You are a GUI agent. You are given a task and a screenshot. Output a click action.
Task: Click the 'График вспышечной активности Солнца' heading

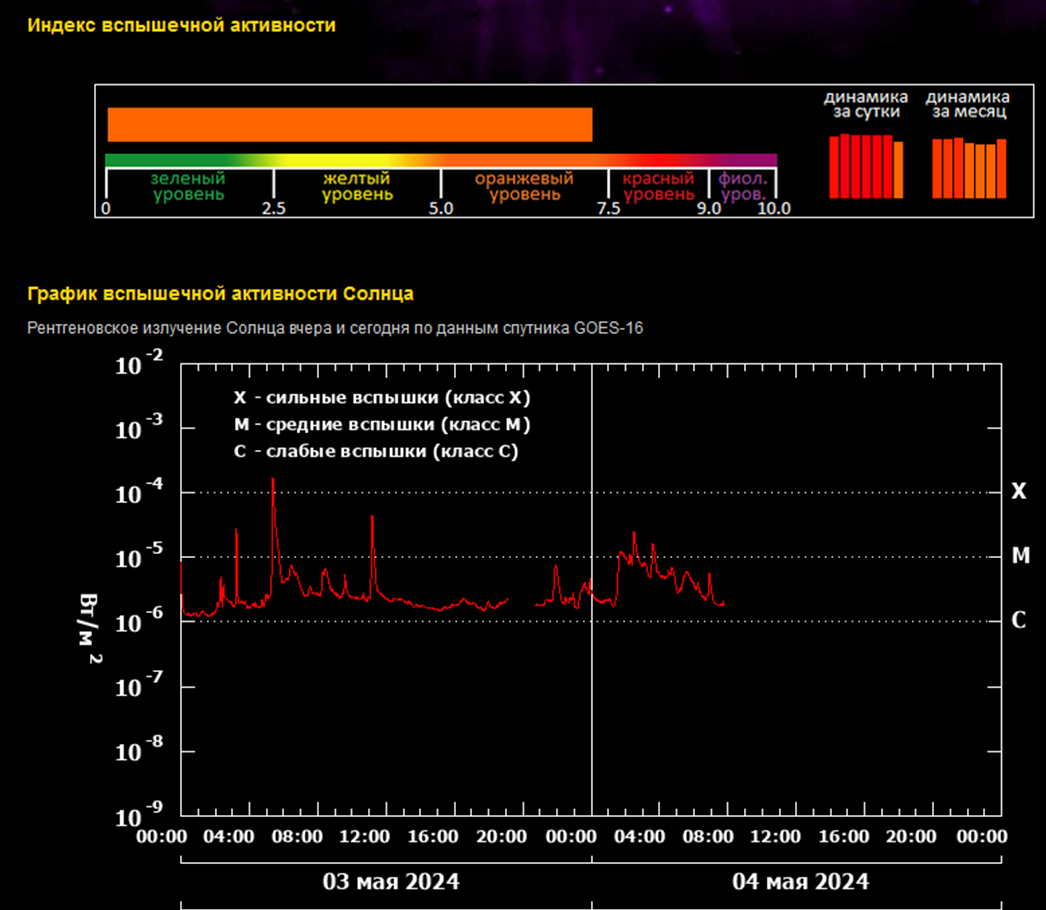pos(220,294)
